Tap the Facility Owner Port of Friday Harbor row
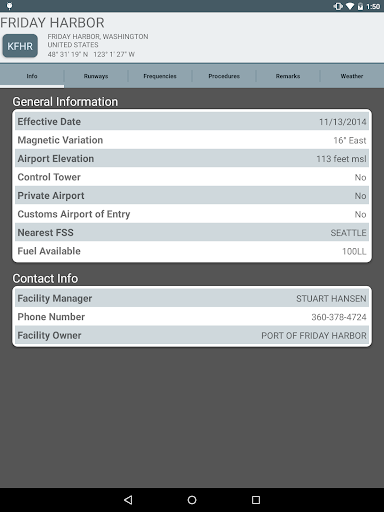 [192, 335]
